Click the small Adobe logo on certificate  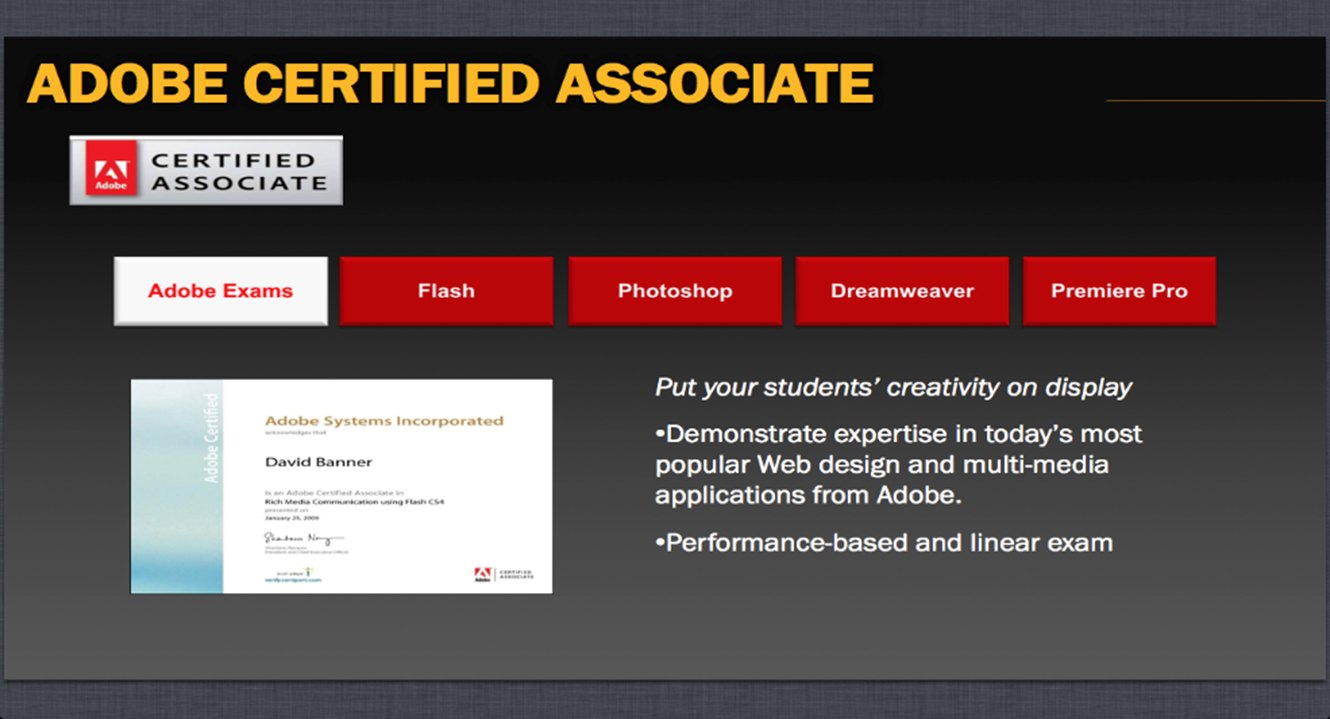(483, 574)
